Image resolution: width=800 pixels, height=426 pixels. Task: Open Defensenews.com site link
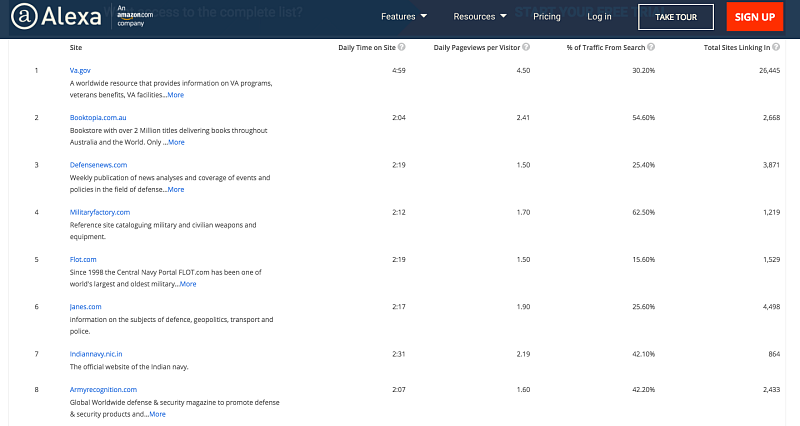click(x=98, y=165)
